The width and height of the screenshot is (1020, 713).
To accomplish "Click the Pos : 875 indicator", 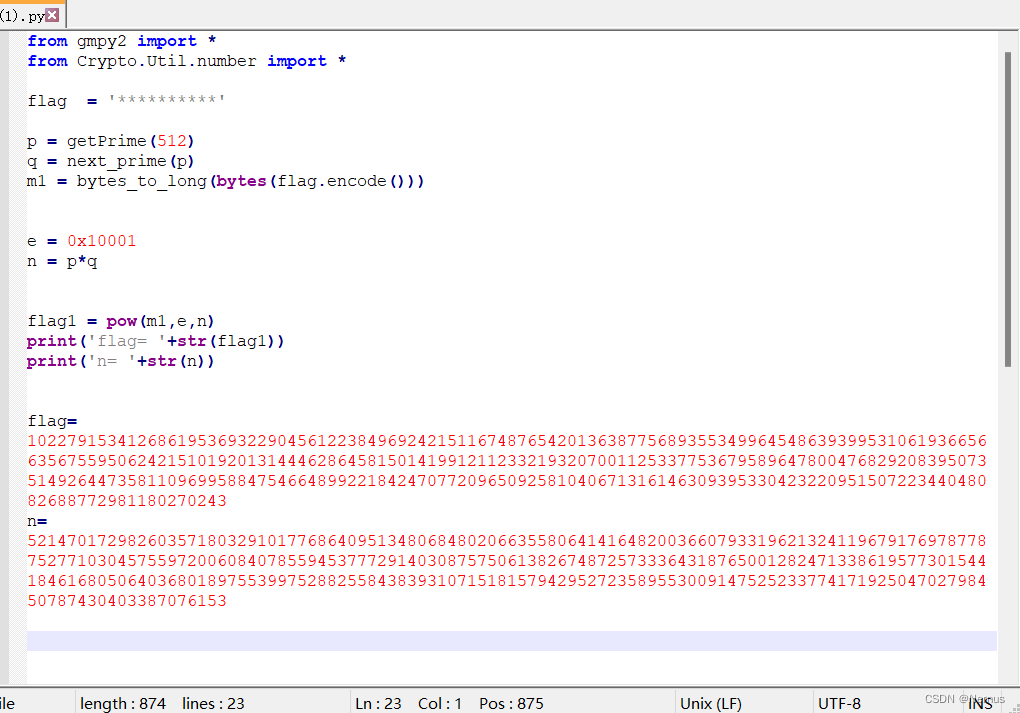I will 511,703.
